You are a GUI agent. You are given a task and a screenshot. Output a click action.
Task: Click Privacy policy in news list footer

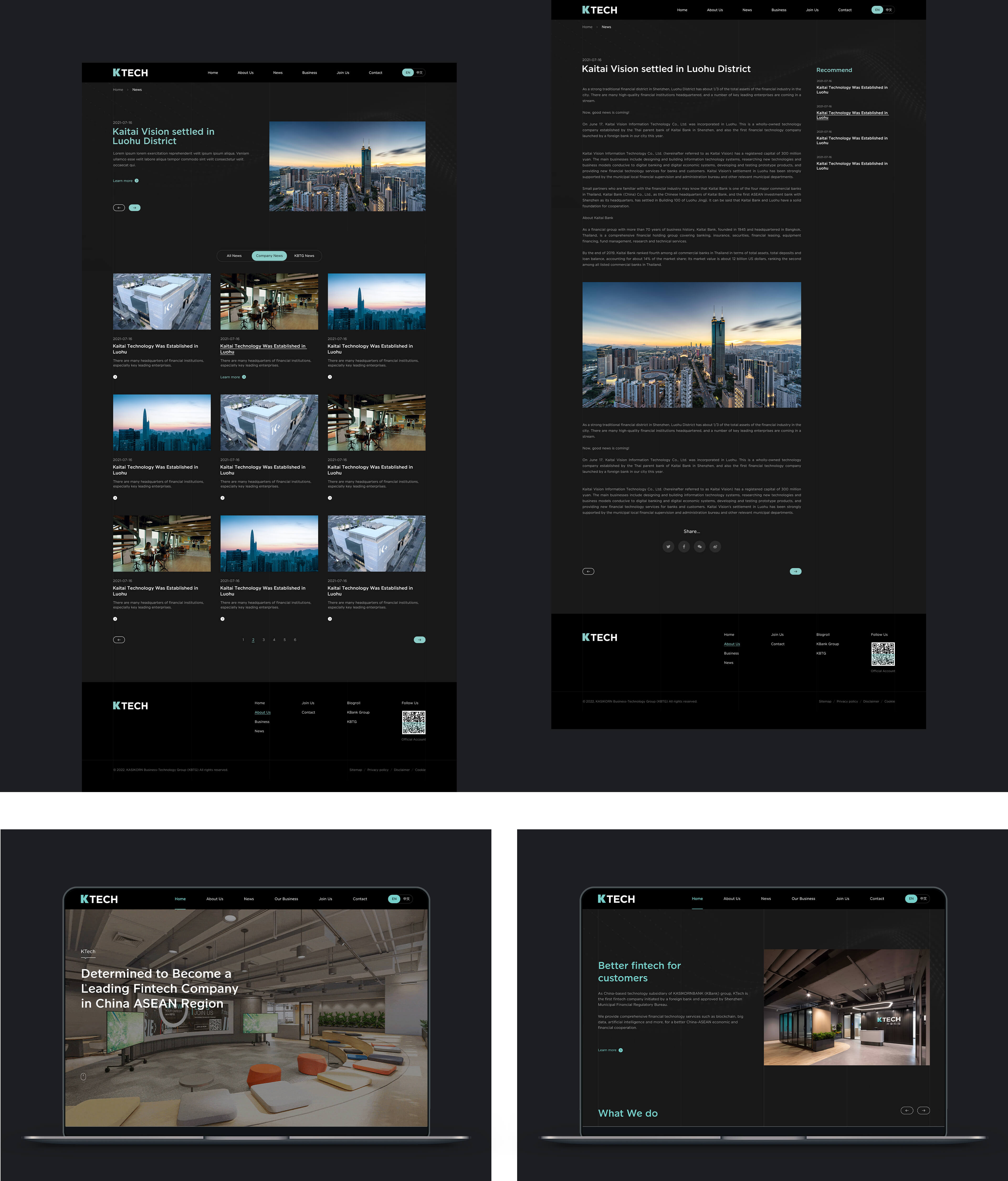click(x=378, y=770)
